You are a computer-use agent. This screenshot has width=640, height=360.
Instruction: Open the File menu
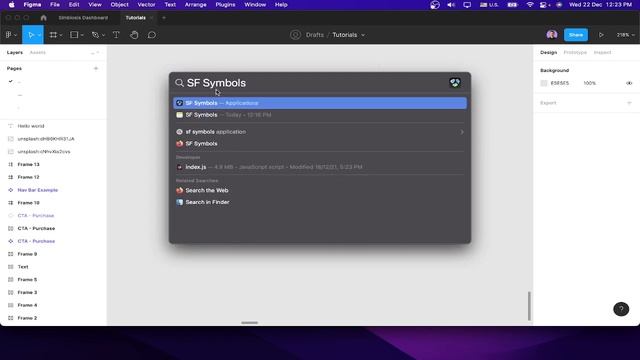tap(55, 4)
